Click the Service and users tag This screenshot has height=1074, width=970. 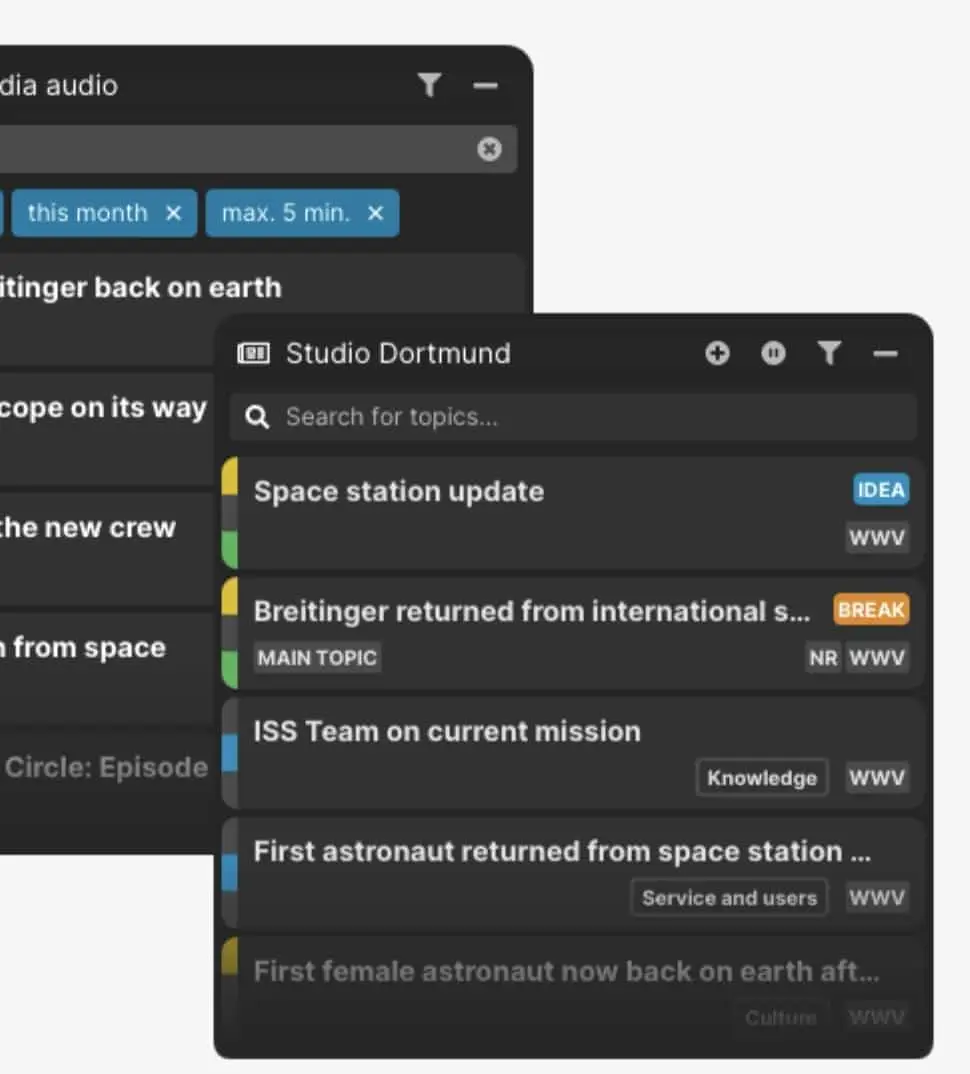[x=729, y=898]
